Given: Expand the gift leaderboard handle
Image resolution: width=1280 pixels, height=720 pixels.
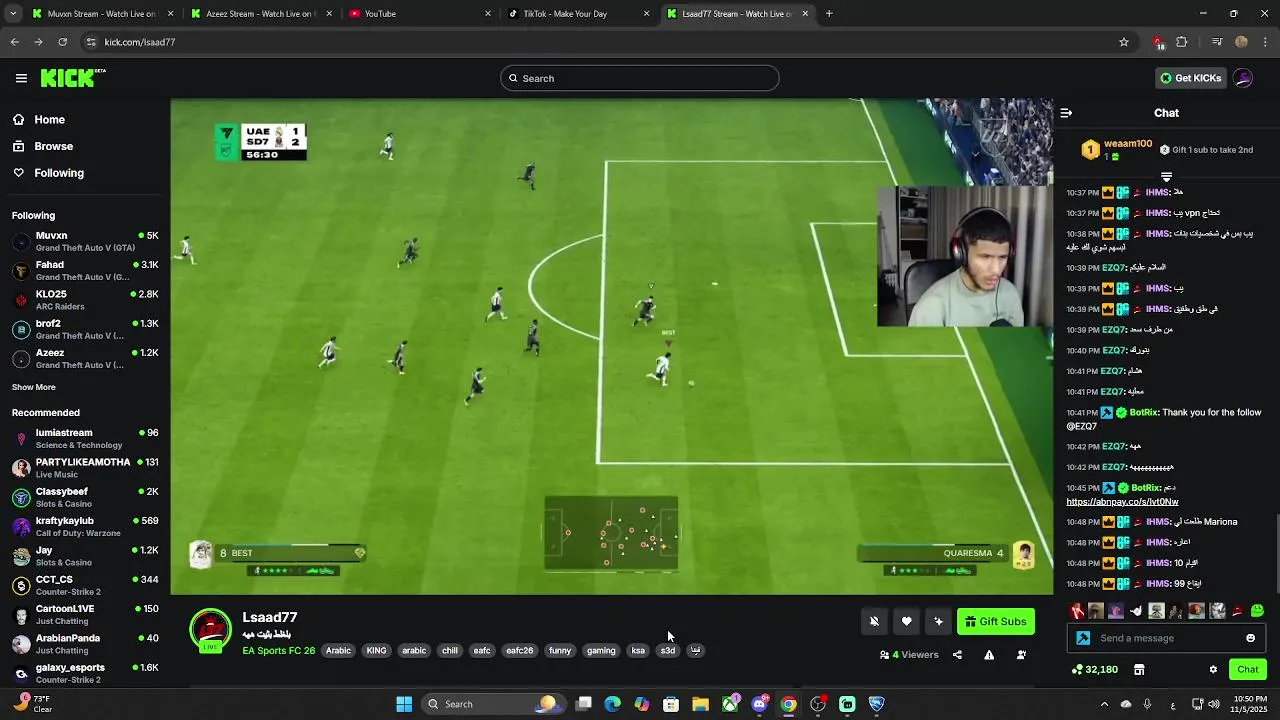Looking at the screenshot, I should tap(1166, 177).
